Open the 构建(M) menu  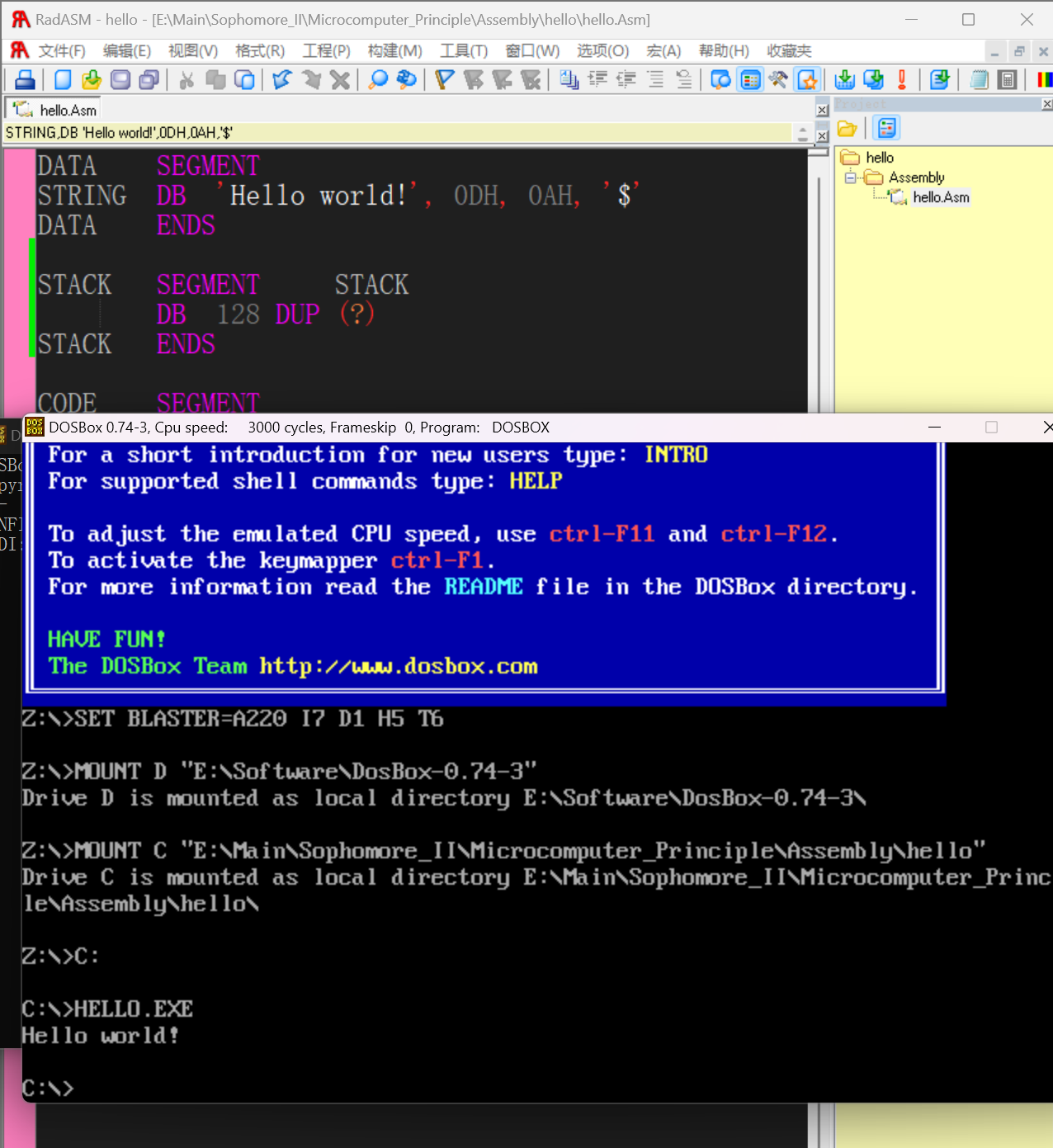pyautogui.click(x=394, y=51)
